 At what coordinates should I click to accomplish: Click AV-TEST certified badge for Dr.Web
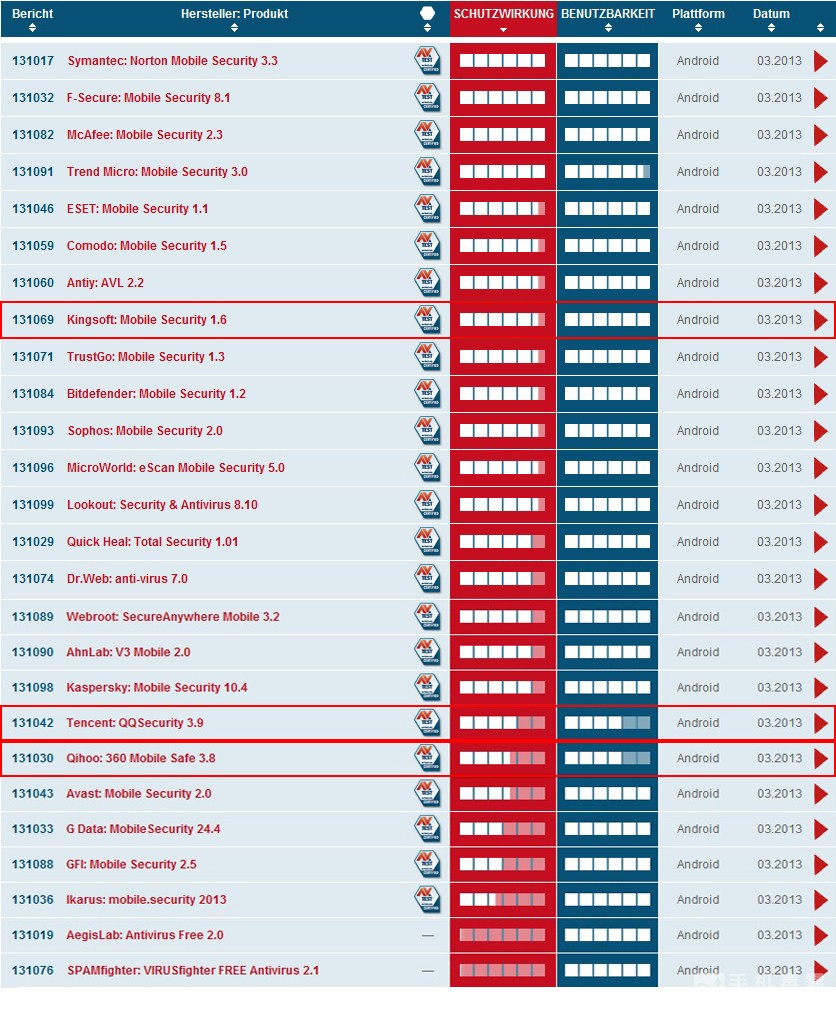coord(427,578)
